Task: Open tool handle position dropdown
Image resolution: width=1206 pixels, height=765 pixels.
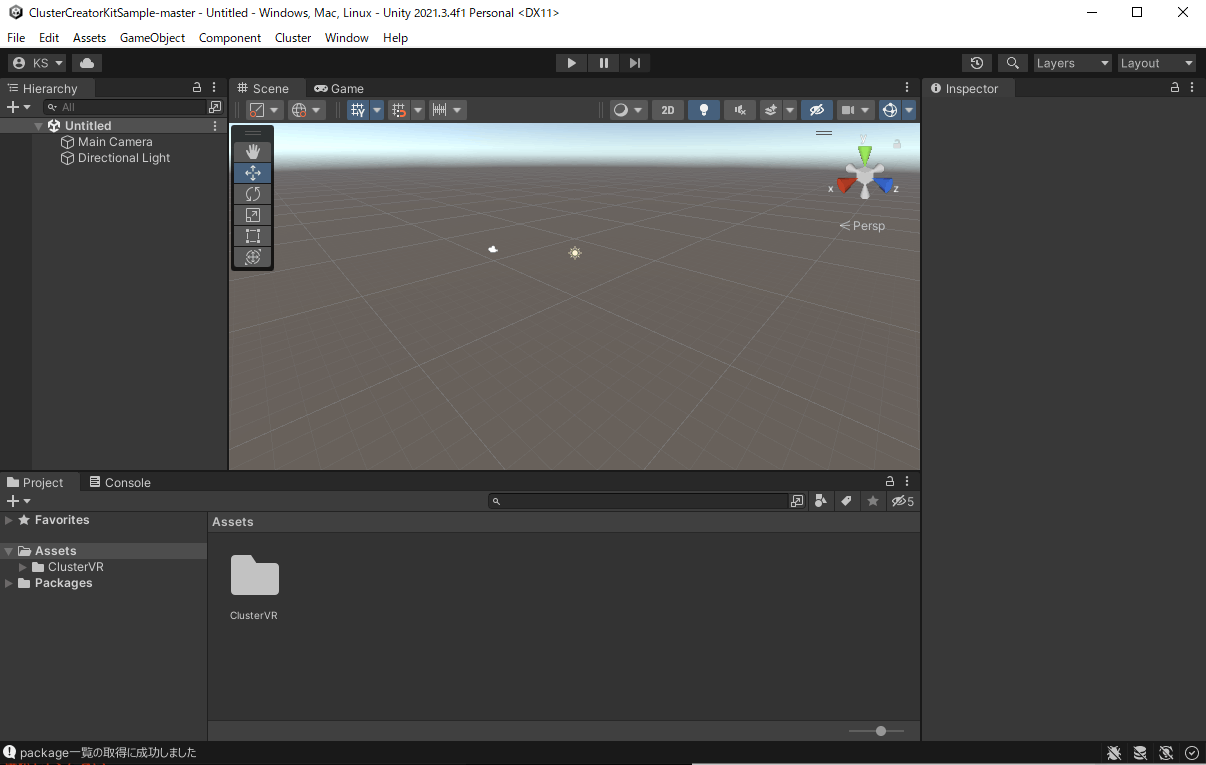Action: click(x=265, y=110)
